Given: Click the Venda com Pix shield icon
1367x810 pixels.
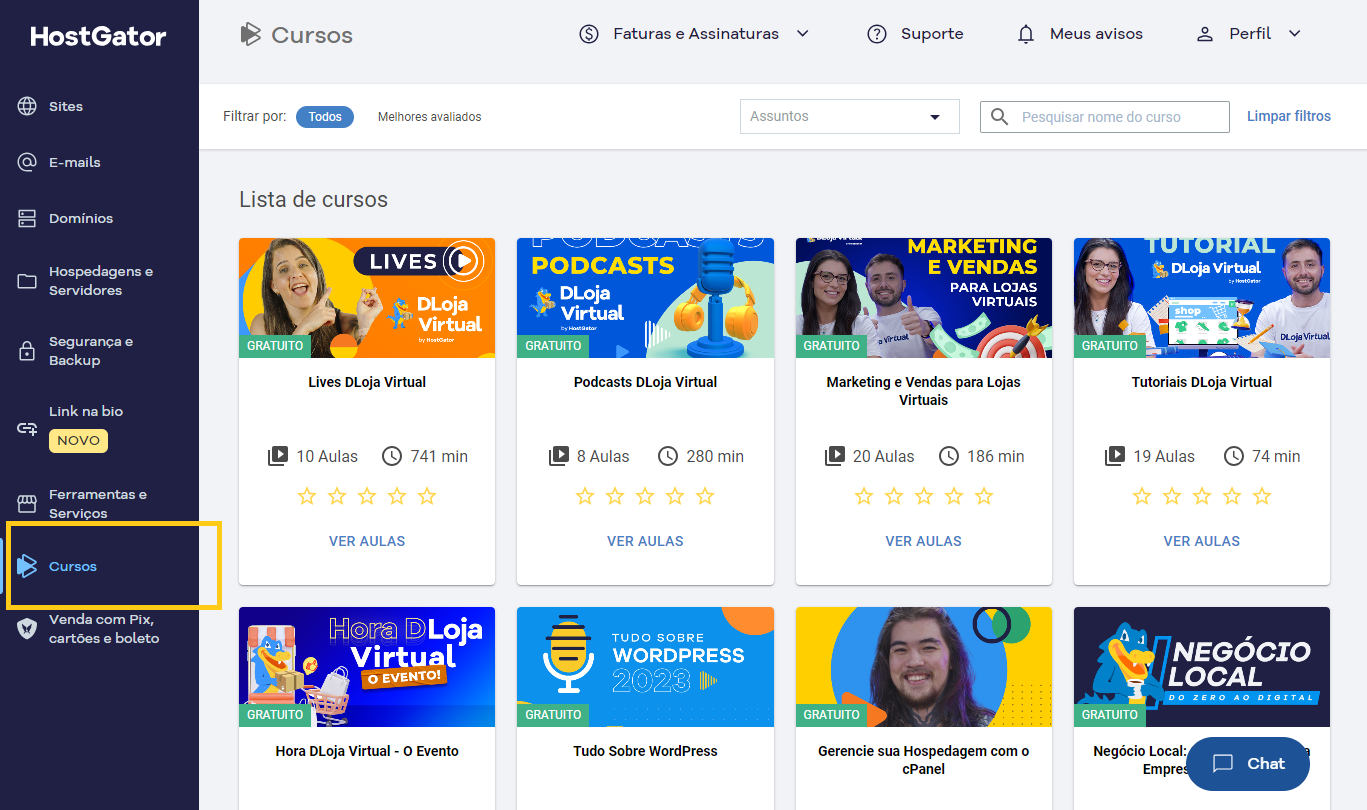Looking at the screenshot, I should (x=27, y=629).
